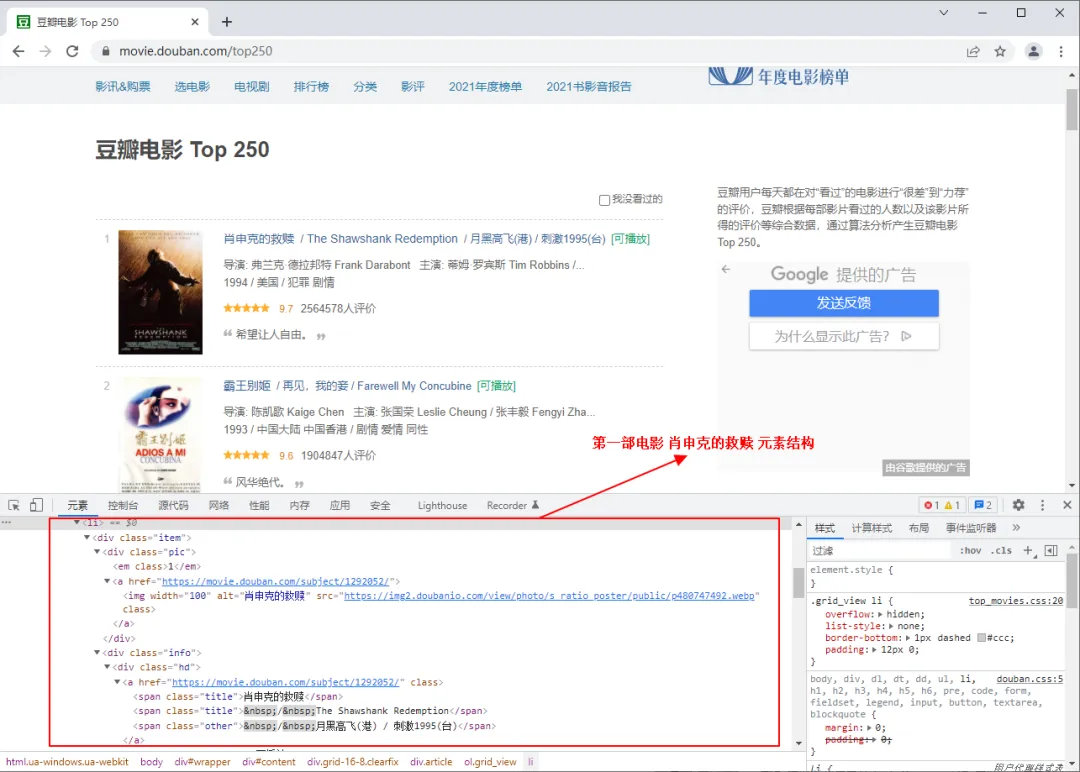1080x772 pixels.
Task: Click the blue issues count badge
Action: tap(983, 505)
